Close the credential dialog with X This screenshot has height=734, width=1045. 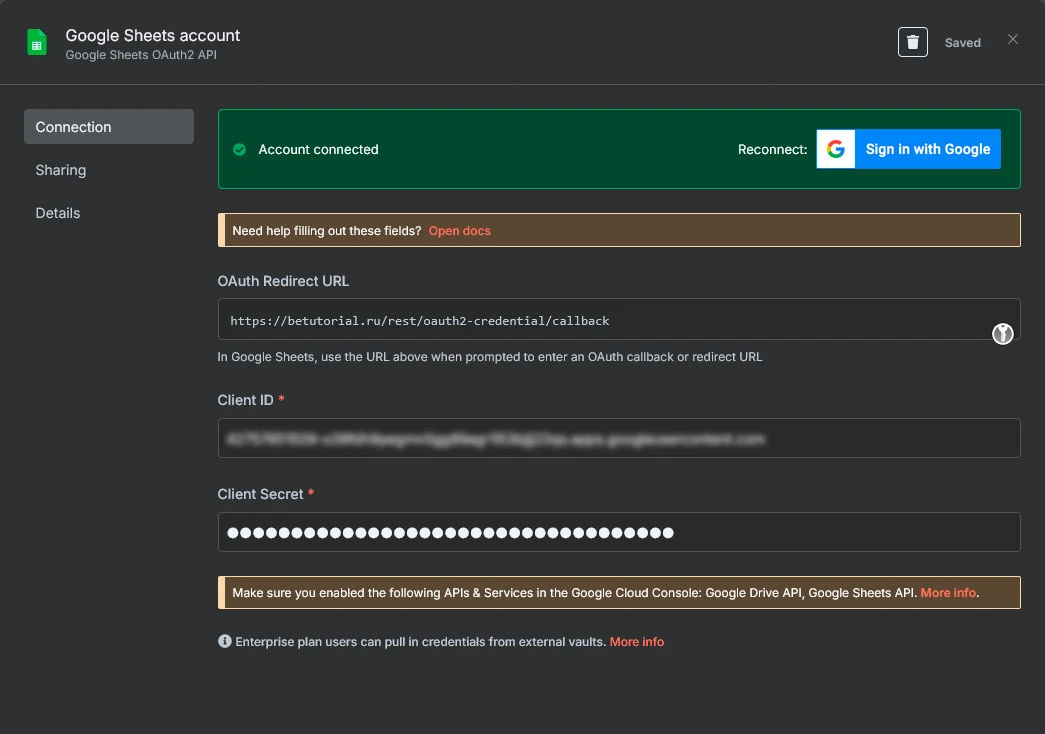pyautogui.click(x=1013, y=40)
